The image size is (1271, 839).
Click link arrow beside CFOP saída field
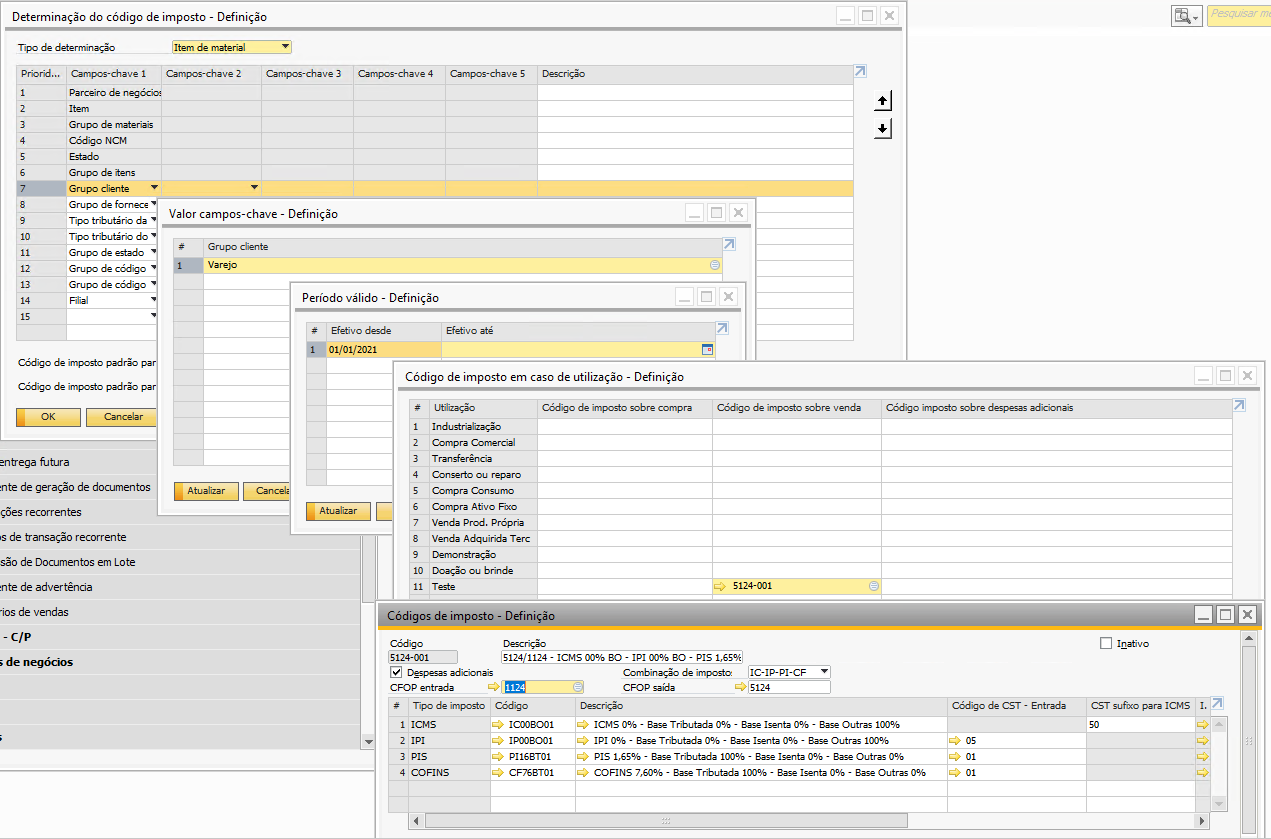[740, 687]
